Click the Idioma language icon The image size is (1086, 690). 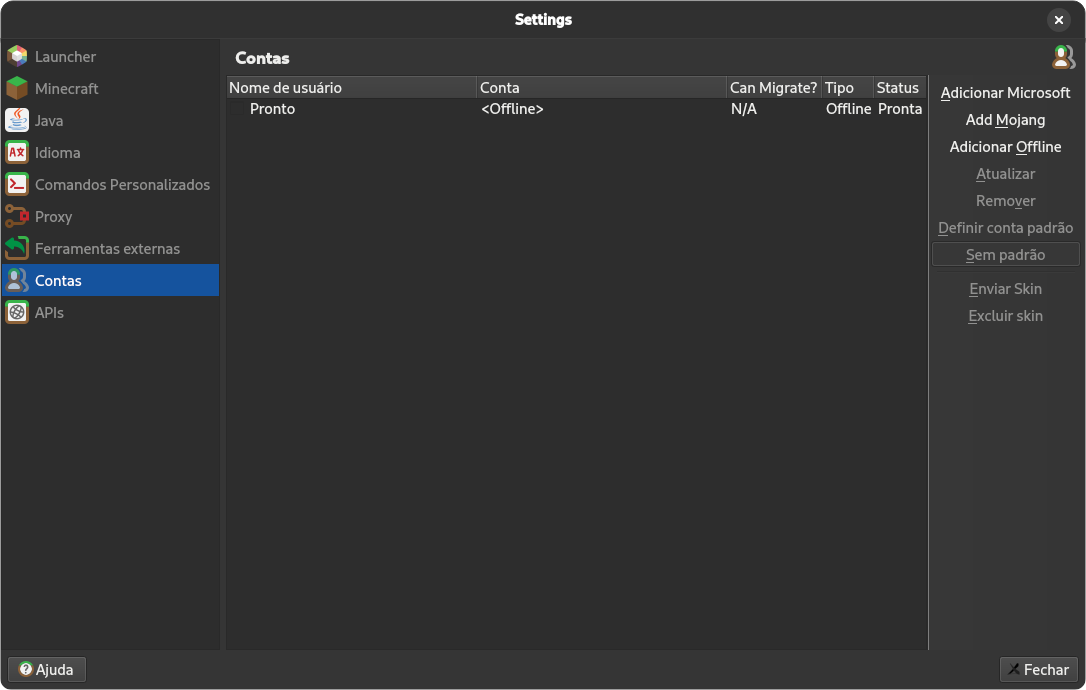coord(17,152)
